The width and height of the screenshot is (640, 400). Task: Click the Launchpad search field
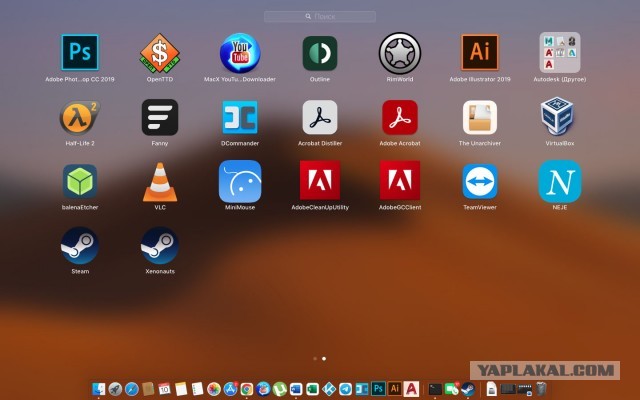(x=320, y=16)
